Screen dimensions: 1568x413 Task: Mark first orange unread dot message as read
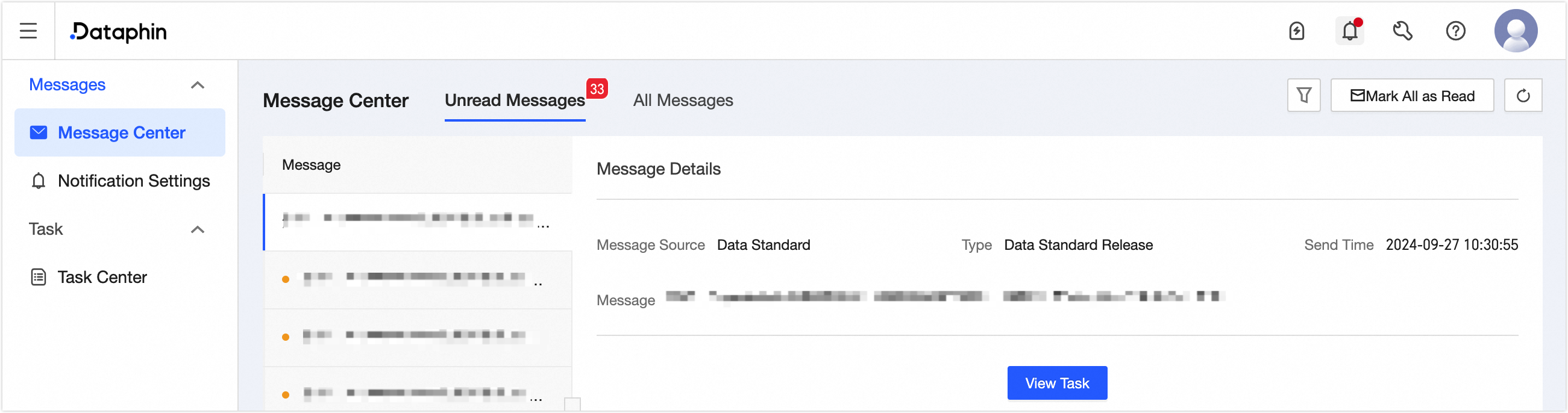(x=286, y=280)
